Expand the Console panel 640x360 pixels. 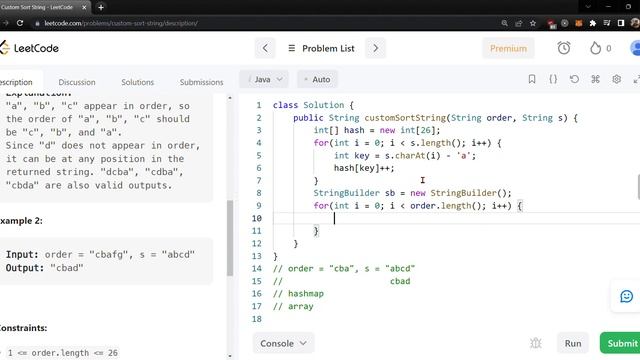coord(283,343)
